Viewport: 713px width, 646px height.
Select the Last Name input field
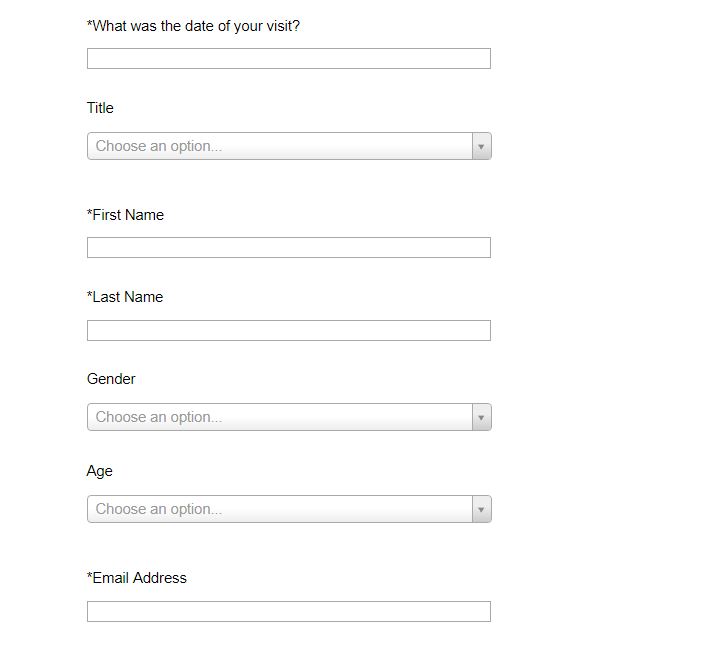point(288,330)
